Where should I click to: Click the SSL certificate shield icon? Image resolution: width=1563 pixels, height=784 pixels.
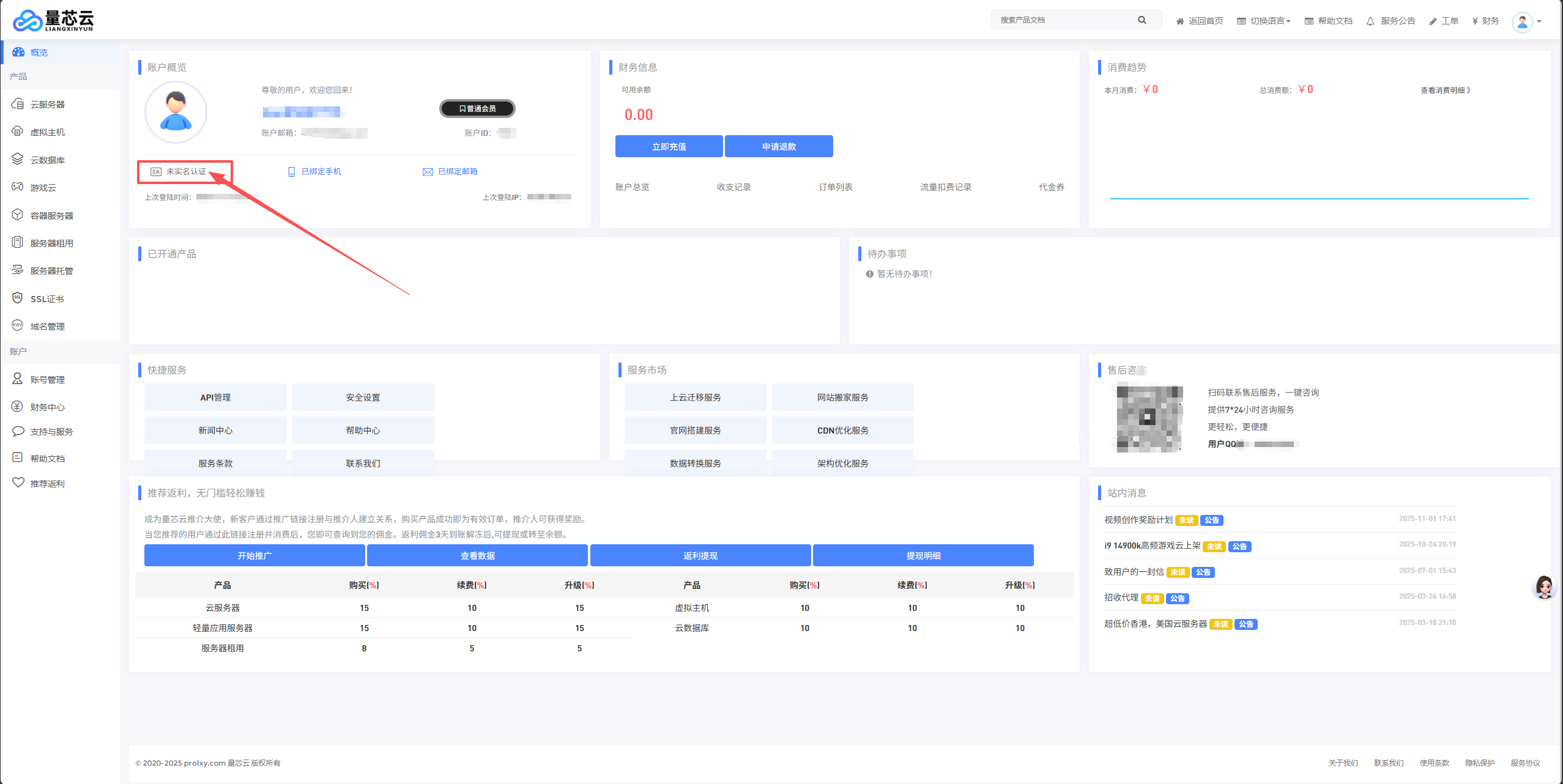pos(18,298)
